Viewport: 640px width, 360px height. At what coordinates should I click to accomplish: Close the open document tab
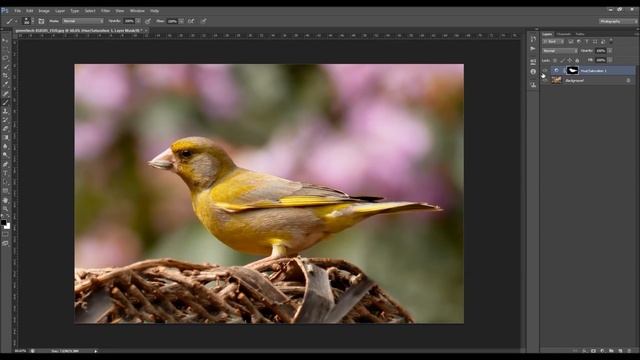[x=146, y=30]
